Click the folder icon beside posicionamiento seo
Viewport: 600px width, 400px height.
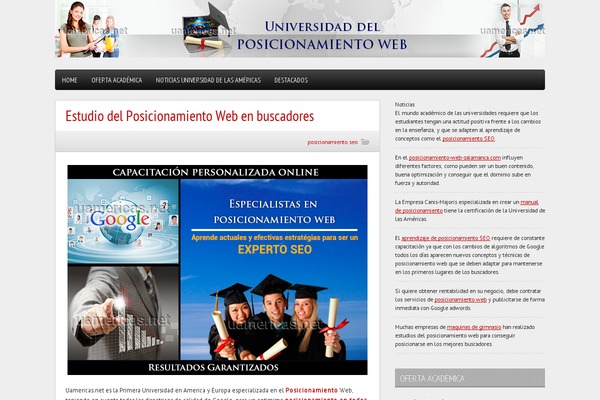tap(365, 142)
